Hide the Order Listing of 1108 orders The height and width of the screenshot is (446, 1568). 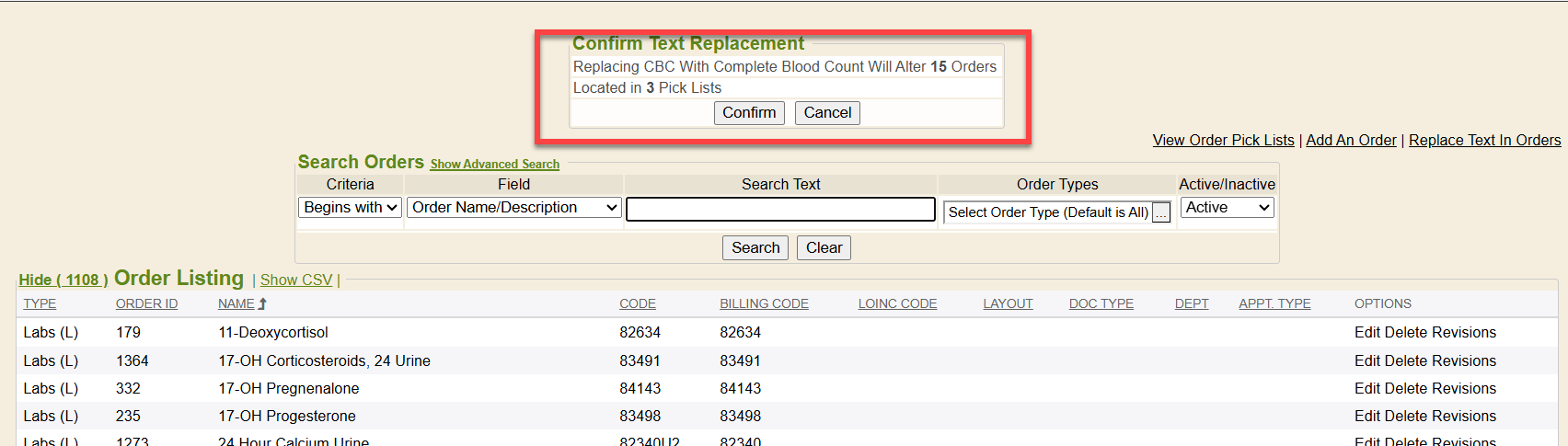[63, 280]
